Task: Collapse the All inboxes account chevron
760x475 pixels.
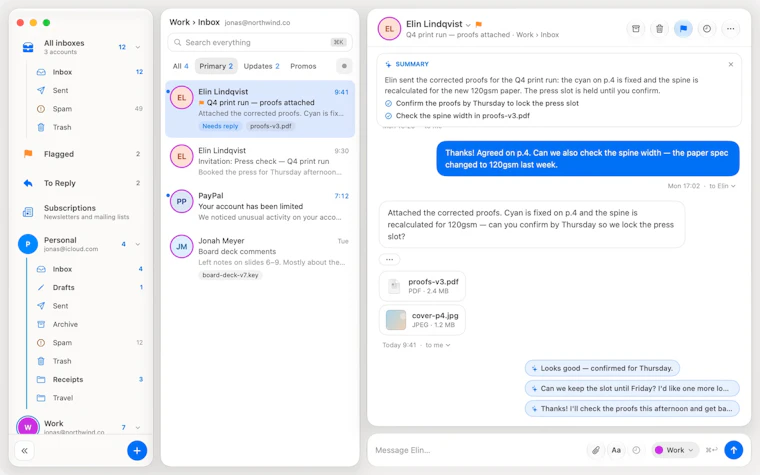Action: [x=138, y=47]
